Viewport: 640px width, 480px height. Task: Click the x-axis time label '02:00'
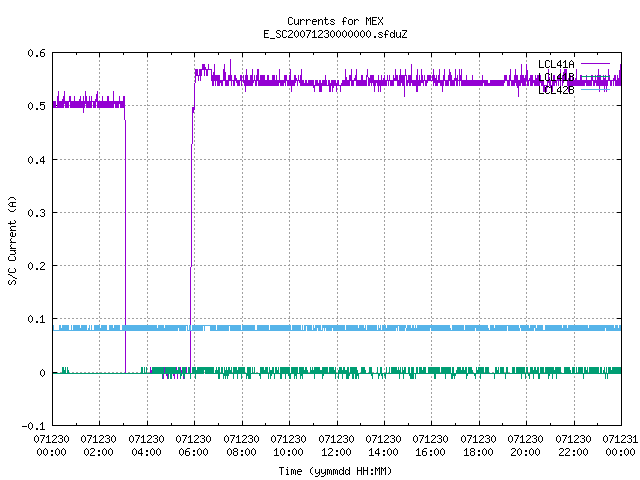(x=98, y=452)
